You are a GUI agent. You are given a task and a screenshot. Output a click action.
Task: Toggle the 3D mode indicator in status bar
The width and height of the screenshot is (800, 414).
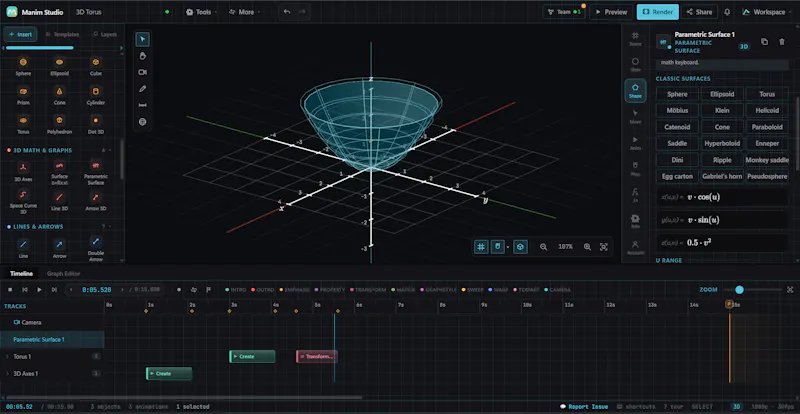point(737,407)
